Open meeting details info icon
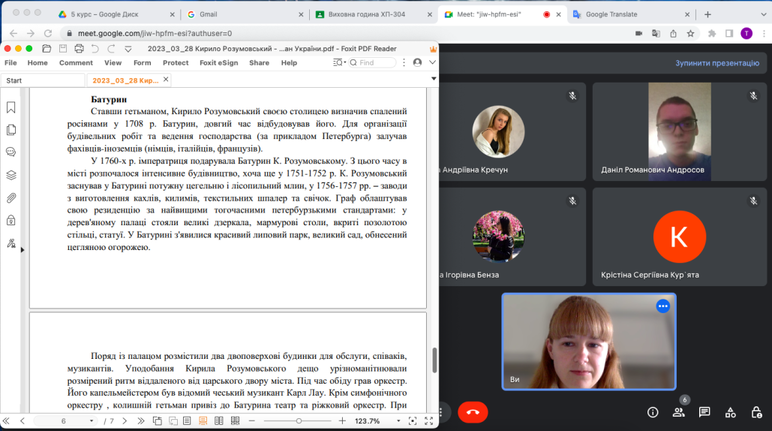This screenshot has width=772, height=431. [652, 412]
